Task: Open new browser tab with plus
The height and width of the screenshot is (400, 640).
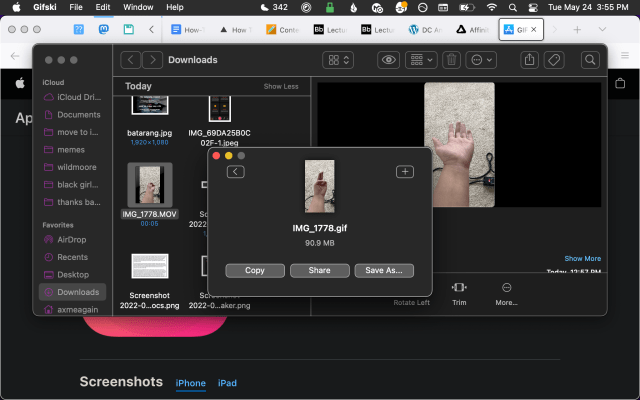Action: coord(577,29)
